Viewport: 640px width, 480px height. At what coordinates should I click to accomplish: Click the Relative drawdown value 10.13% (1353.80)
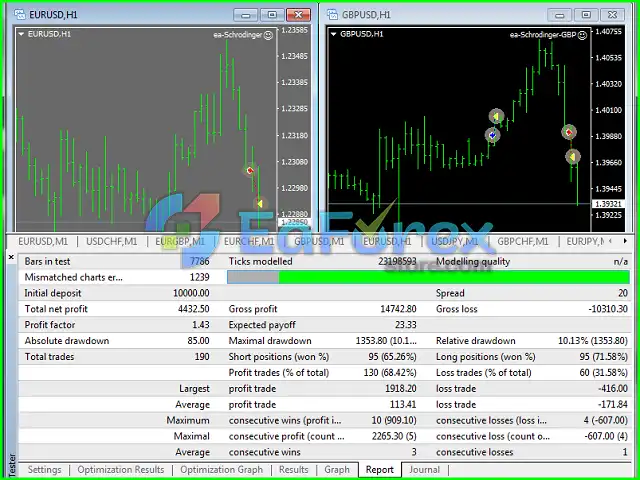tap(593, 341)
